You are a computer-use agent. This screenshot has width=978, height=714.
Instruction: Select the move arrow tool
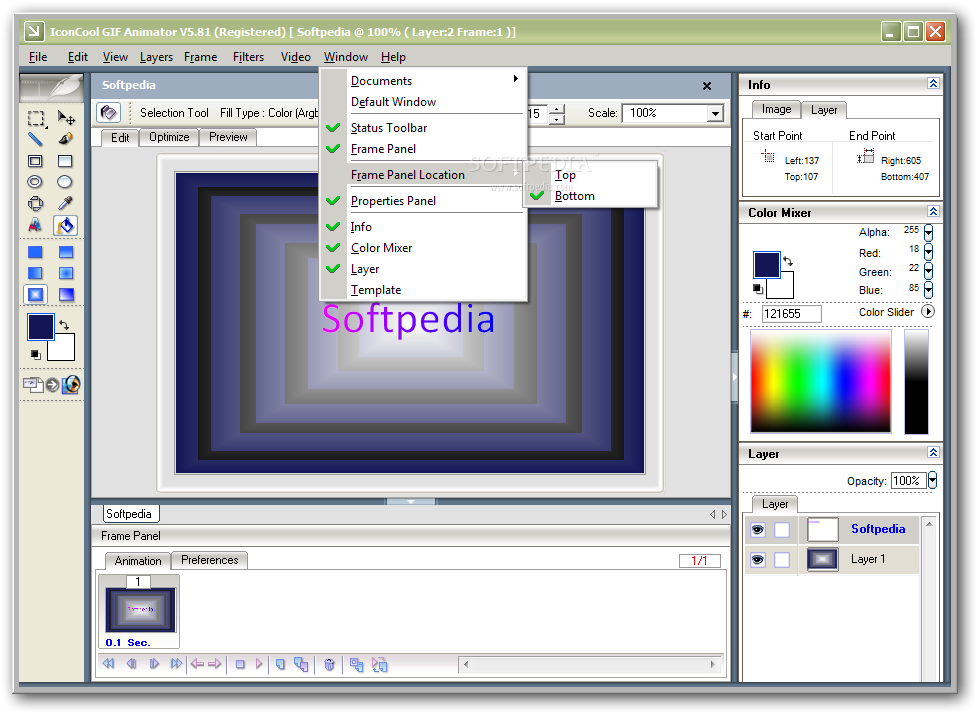pyautogui.click(x=65, y=118)
